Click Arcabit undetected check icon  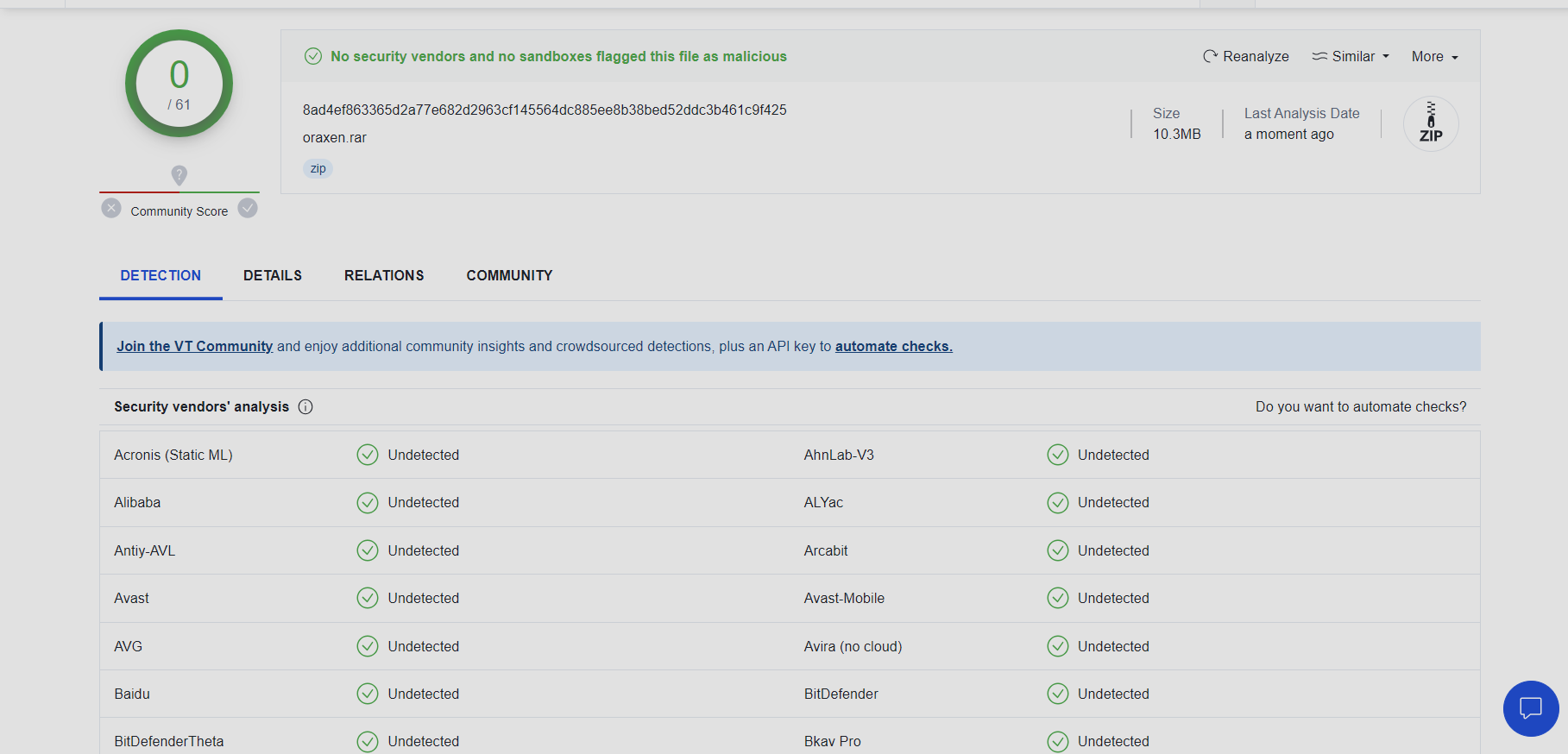coord(1058,550)
